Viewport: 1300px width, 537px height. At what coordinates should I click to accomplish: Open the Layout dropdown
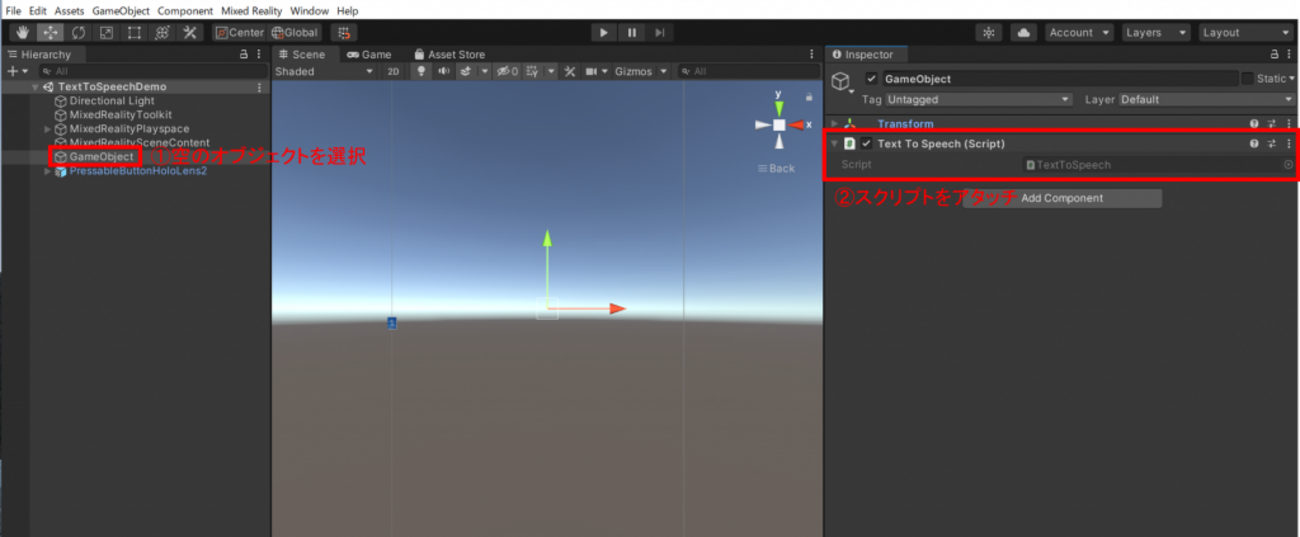1245,33
